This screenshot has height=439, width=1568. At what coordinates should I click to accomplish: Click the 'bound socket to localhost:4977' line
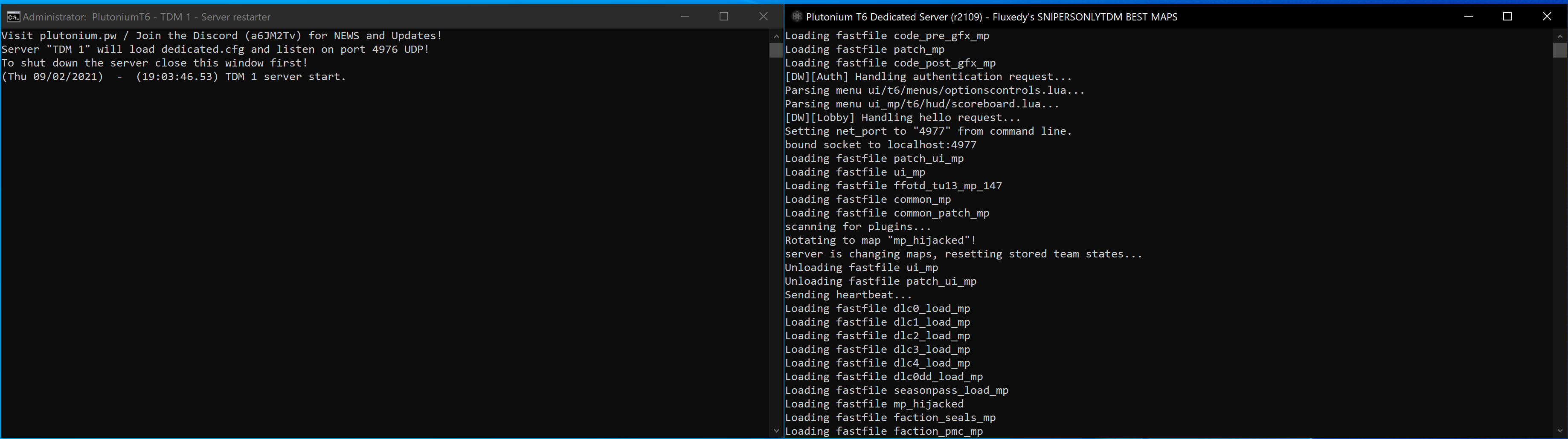[x=880, y=145]
